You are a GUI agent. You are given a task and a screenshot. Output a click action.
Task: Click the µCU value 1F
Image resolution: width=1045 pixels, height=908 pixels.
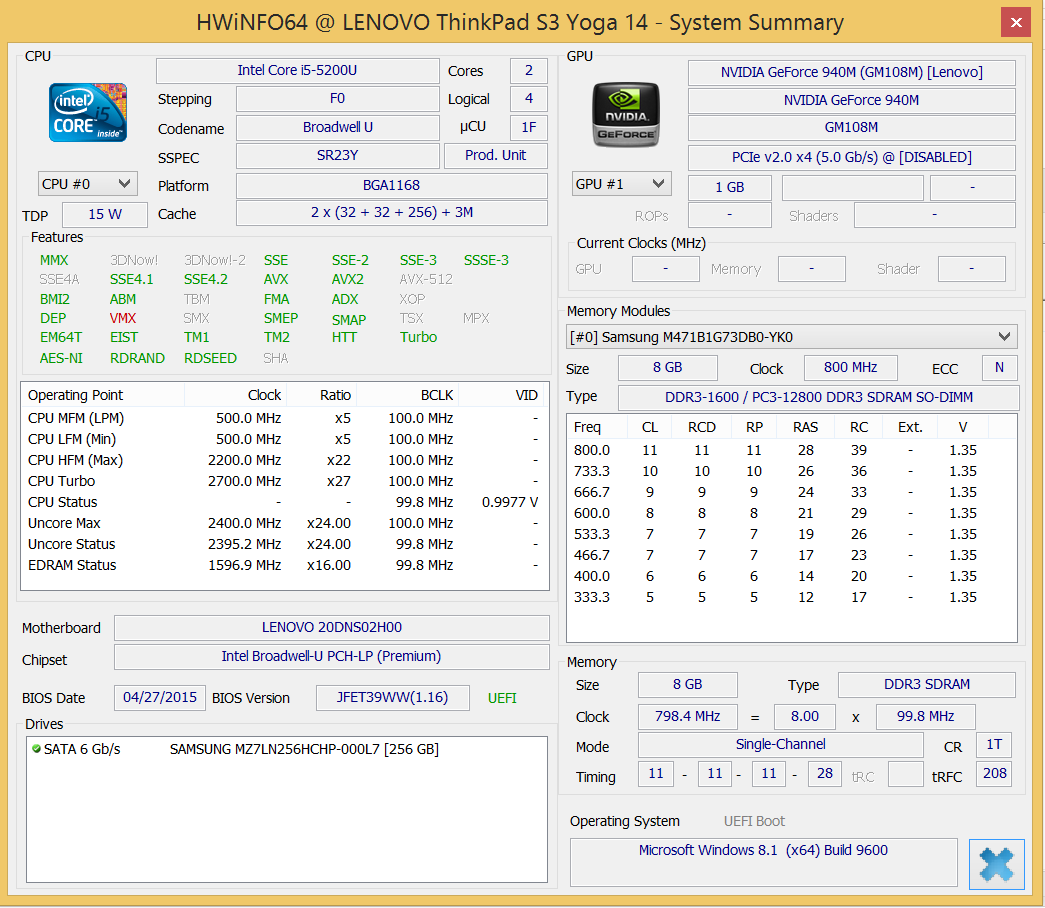pos(528,127)
